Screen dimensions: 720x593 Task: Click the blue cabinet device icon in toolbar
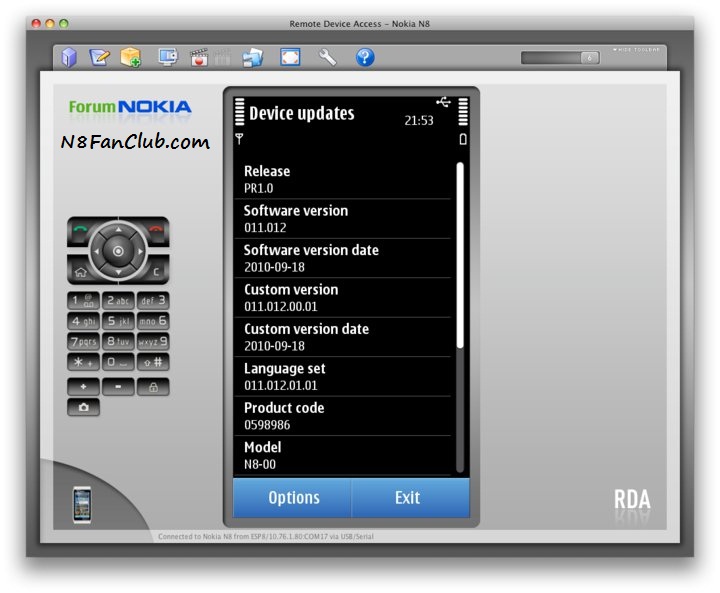click(x=69, y=58)
